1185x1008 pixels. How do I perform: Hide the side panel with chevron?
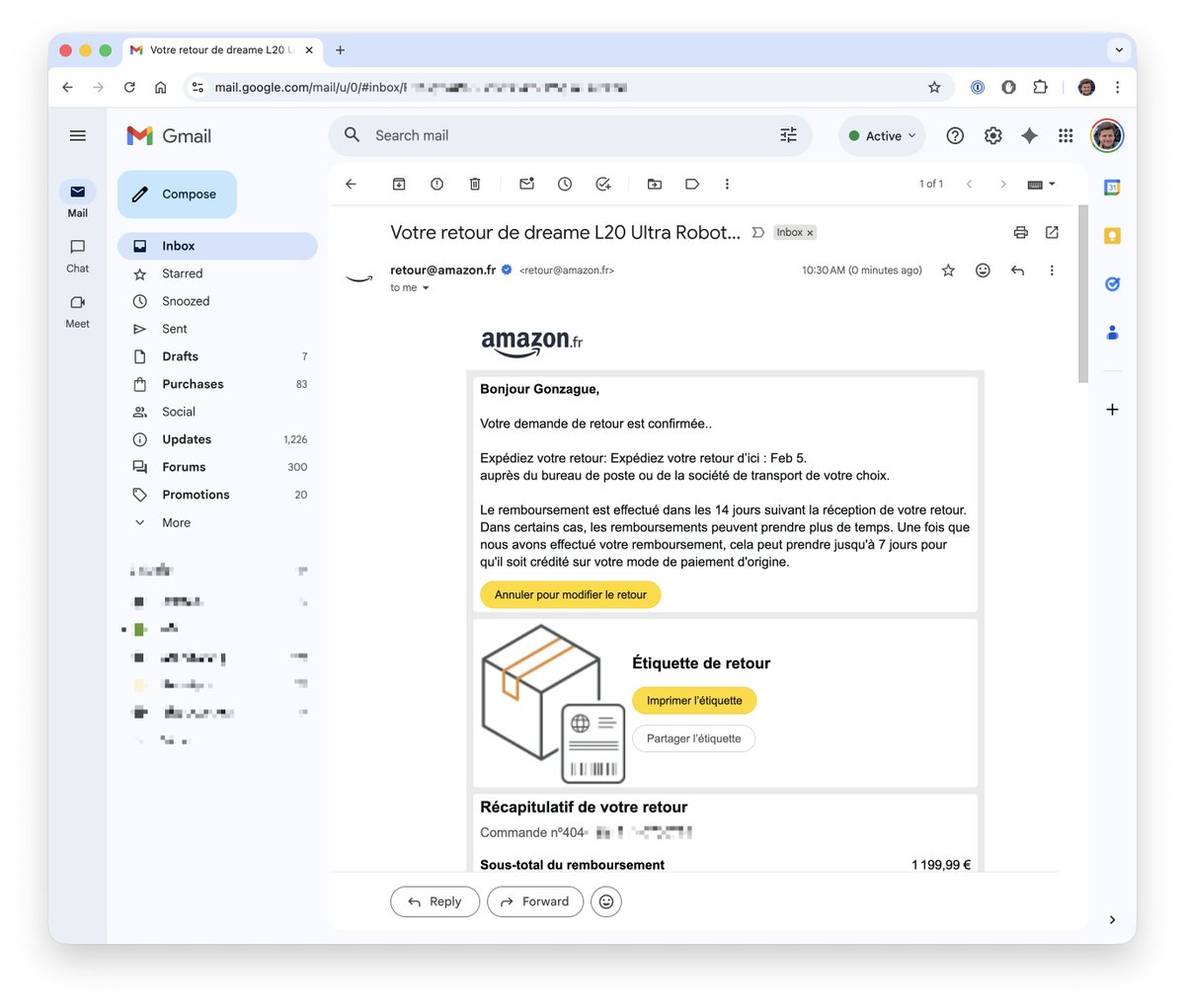[x=1112, y=920]
